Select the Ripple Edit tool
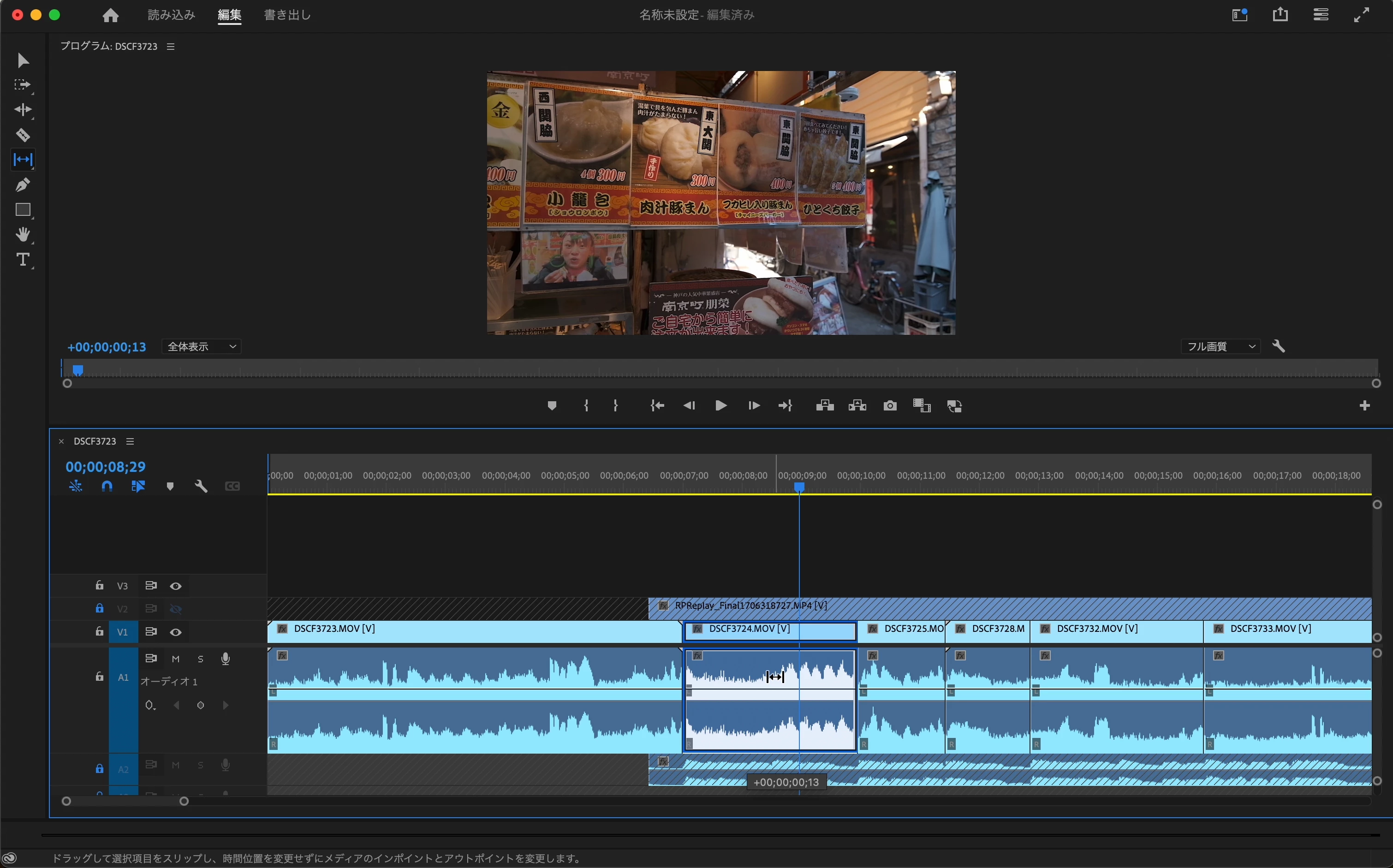This screenshot has width=1393, height=868. (x=23, y=110)
